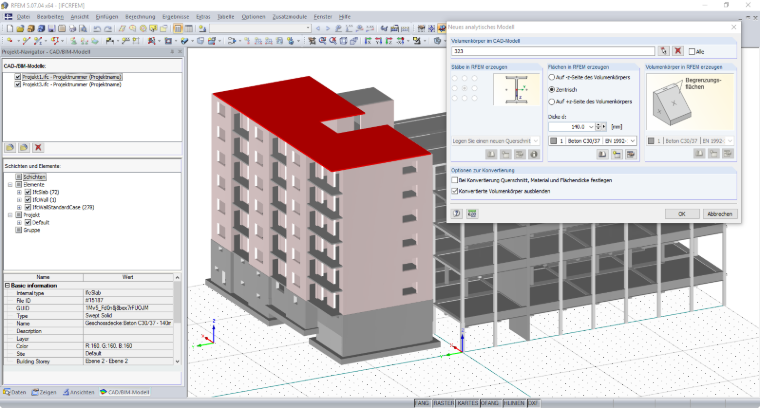
Task: Select the Zentrisch radio button
Action: click(552, 90)
